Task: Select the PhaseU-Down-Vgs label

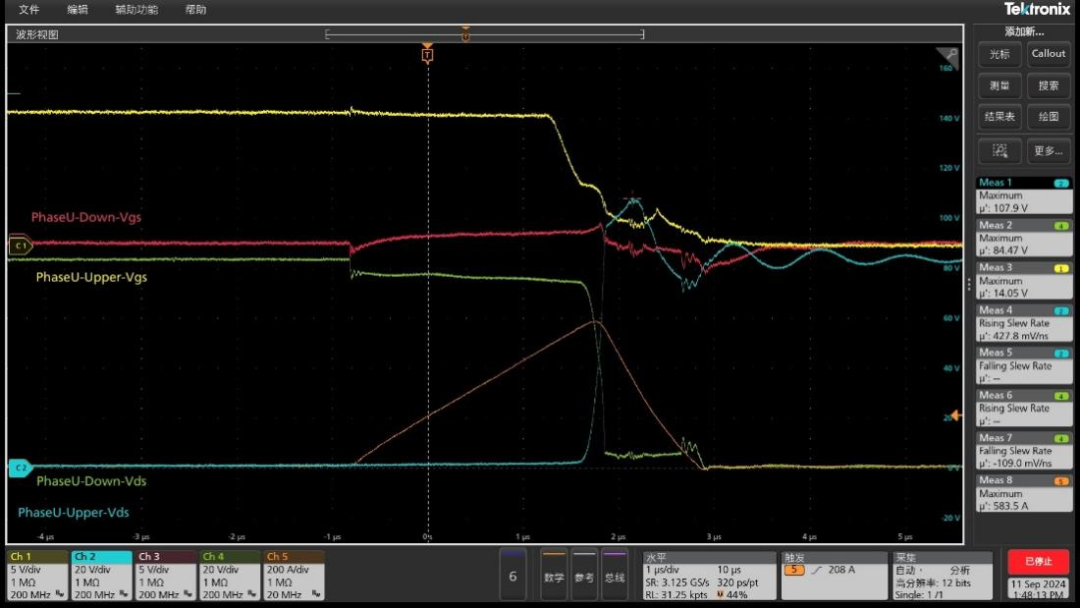Action: click(86, 217)
